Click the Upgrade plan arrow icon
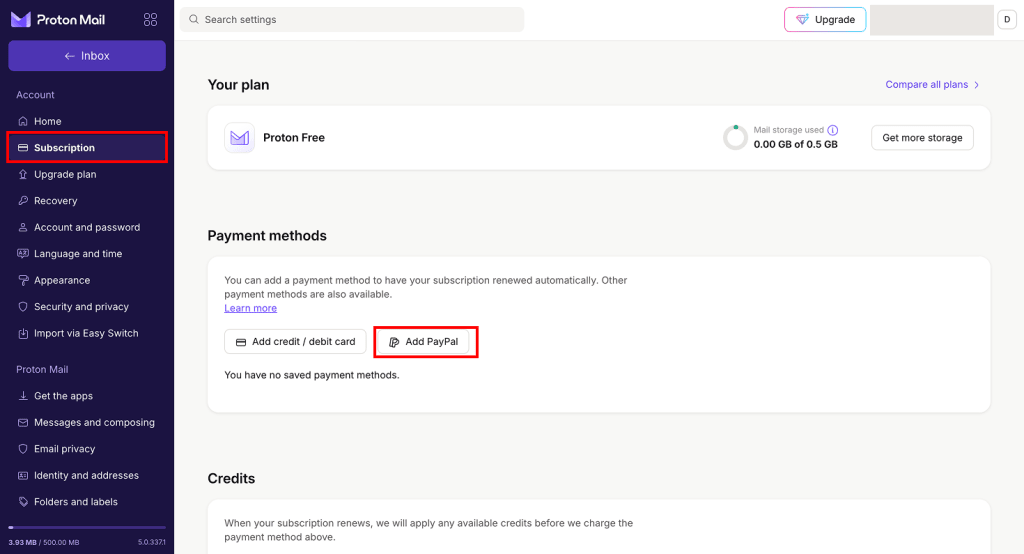Screen dimensions: 1024x554 23,174
